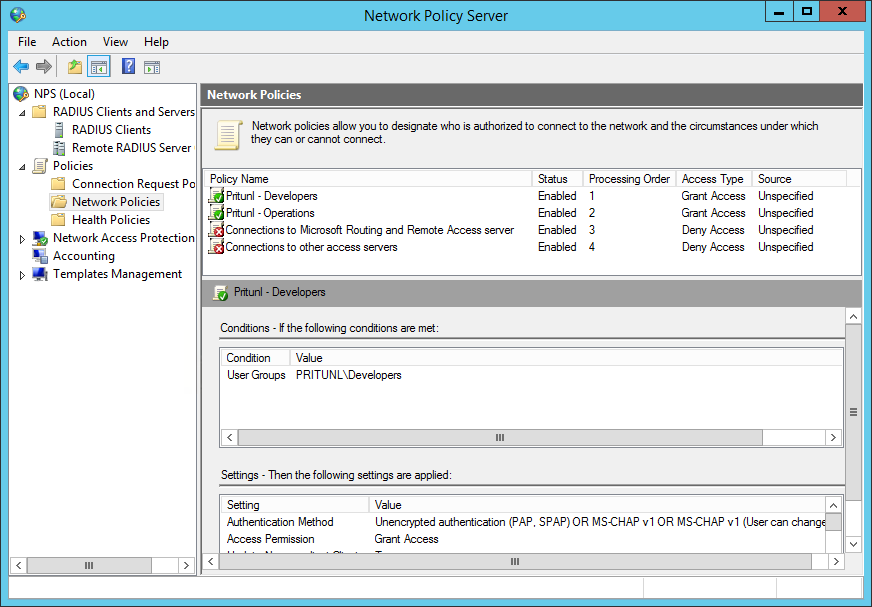
Task: Select the RADIUS Clients server icon
Action: pos(59,130)
